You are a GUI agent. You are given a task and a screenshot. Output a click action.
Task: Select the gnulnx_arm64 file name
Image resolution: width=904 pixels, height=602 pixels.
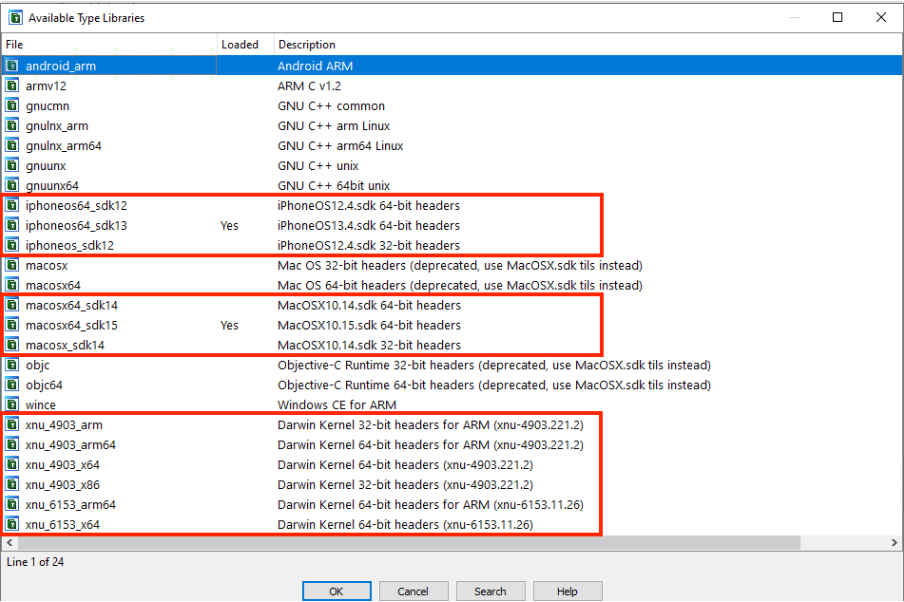(63, 145)
